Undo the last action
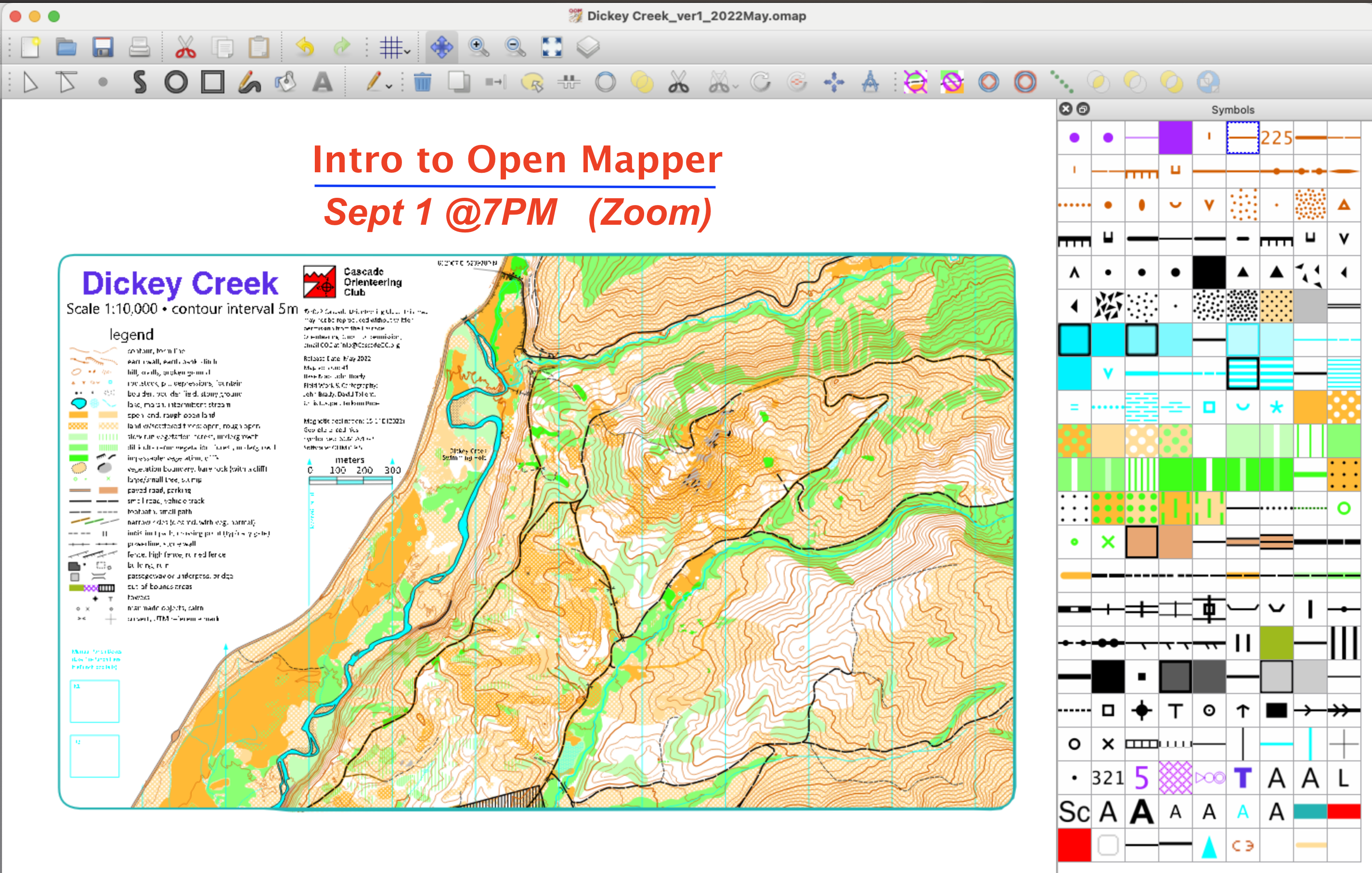 tap(305, 47)
